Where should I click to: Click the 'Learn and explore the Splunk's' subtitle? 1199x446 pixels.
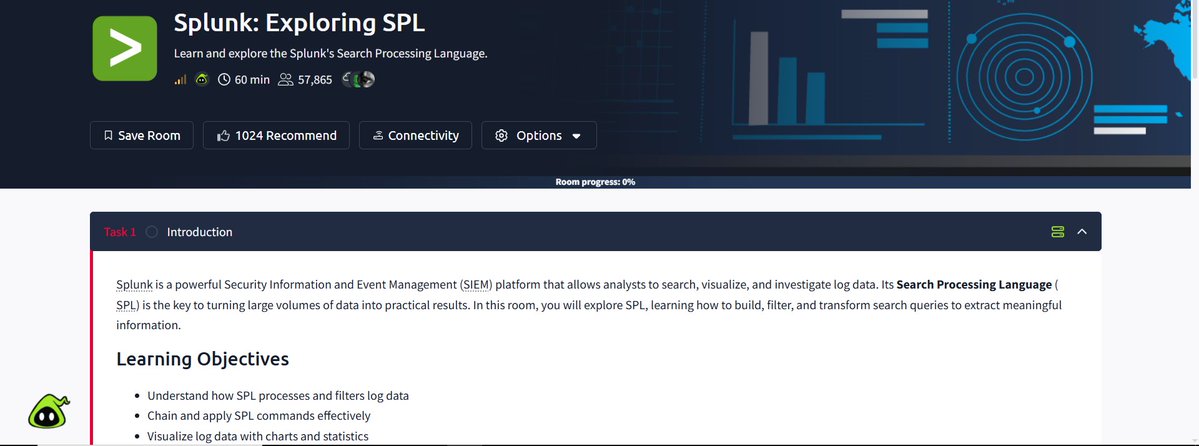click(330, 54)
